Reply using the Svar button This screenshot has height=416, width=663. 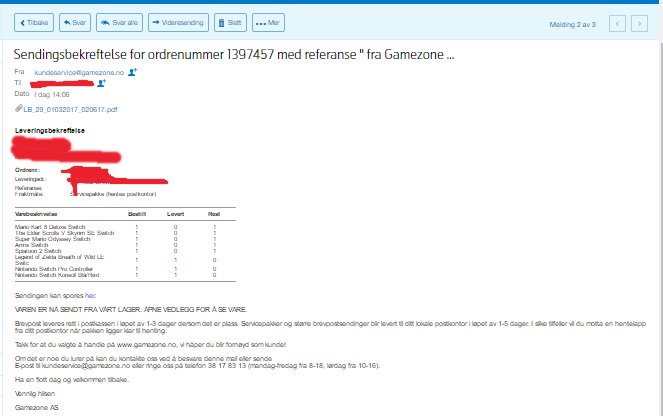(x=75, y=23)
